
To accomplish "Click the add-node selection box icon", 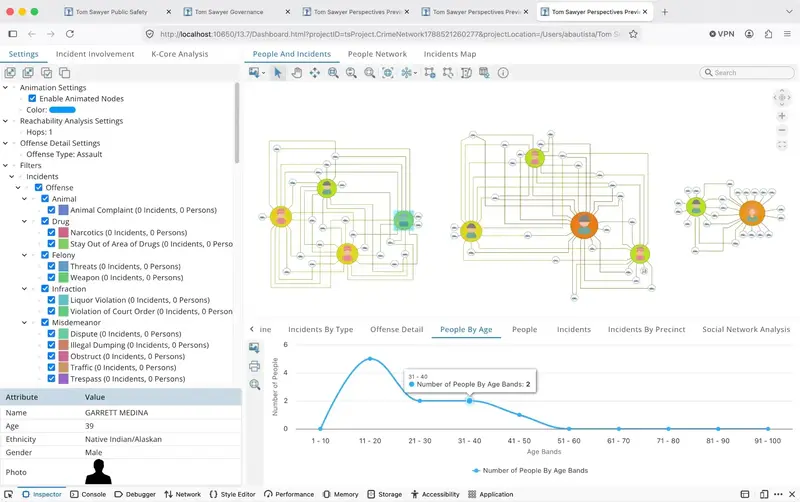I will click(430, 72).
